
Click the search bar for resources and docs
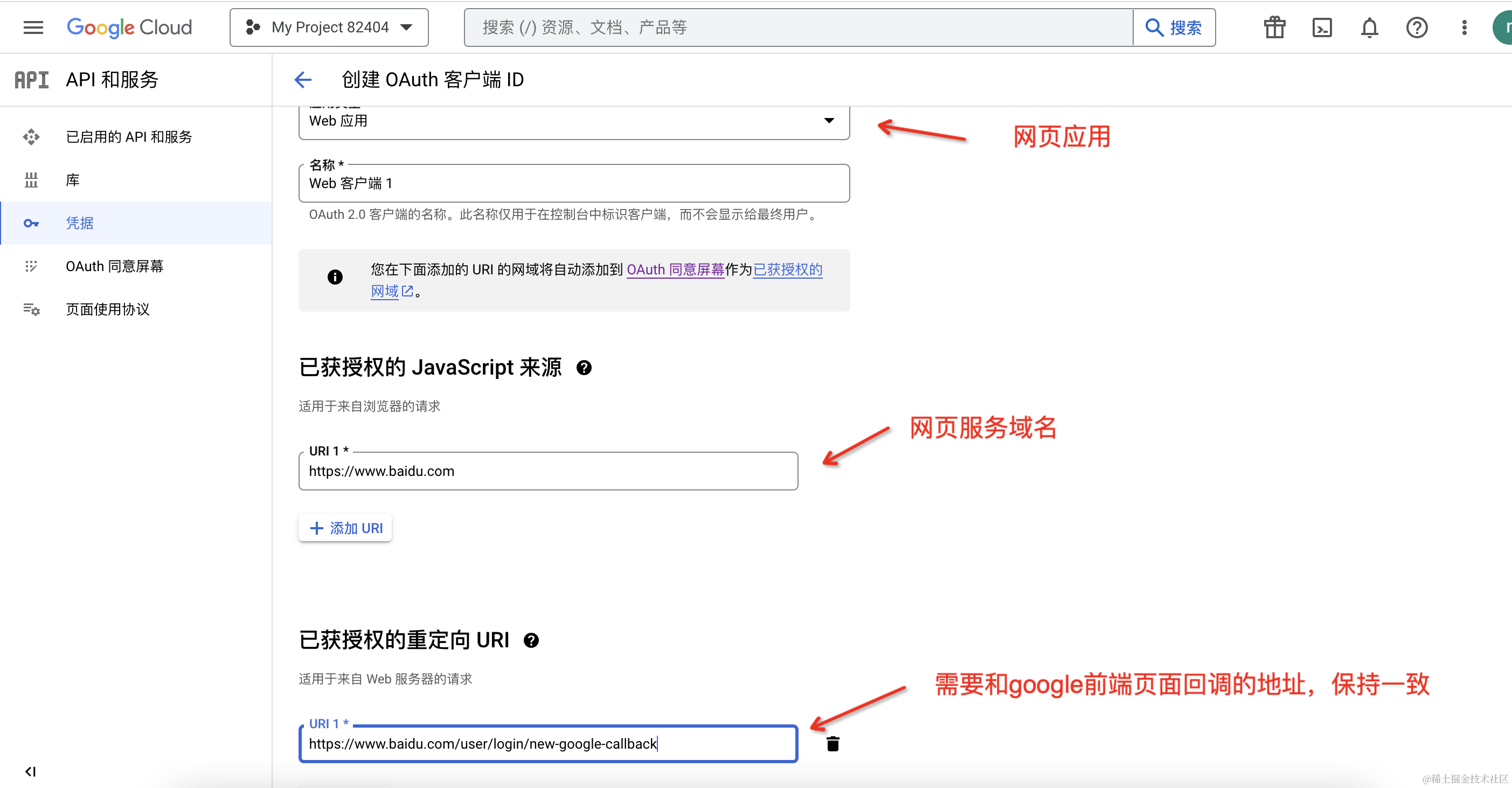click(763, 27)
